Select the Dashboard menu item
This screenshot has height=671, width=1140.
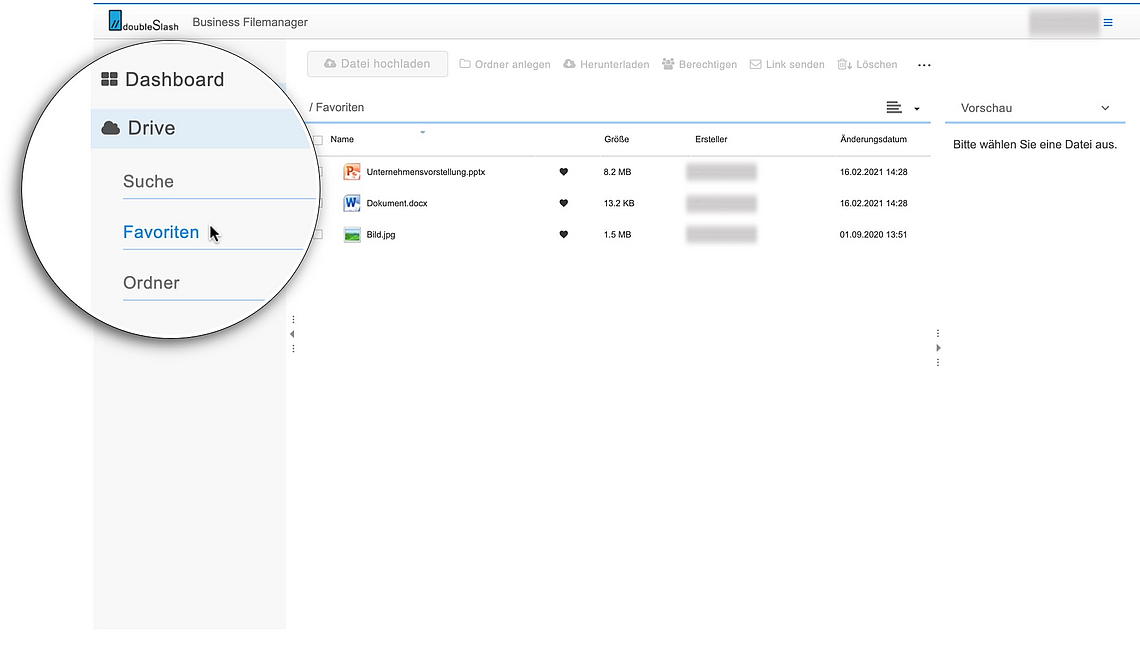coord(174,80)
